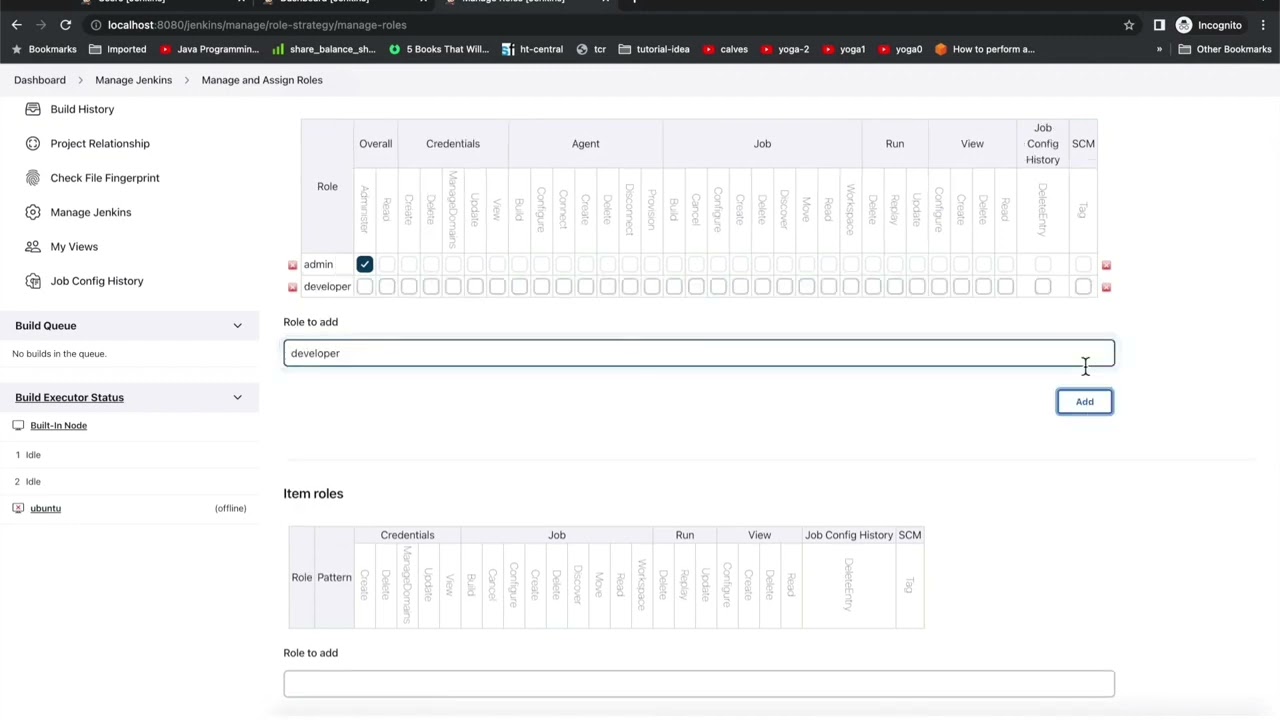Open Manage and Assign Roles breadcrumb
Image resolution: width=1280 pixels, height=720 pixels.
pyautogui.click(x=262, y=80)
